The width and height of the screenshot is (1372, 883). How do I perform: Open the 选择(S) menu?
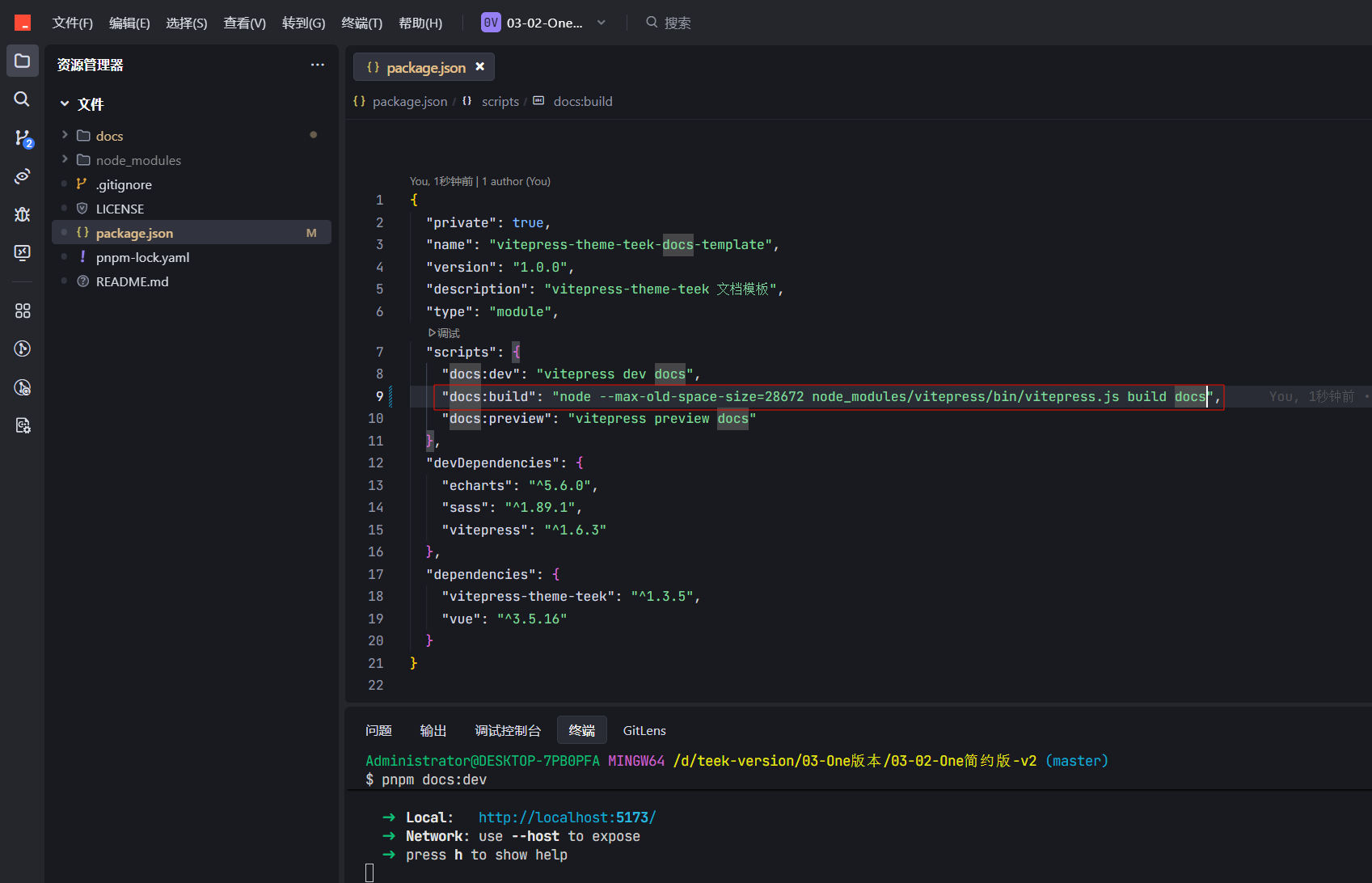[x=187, y=23]
